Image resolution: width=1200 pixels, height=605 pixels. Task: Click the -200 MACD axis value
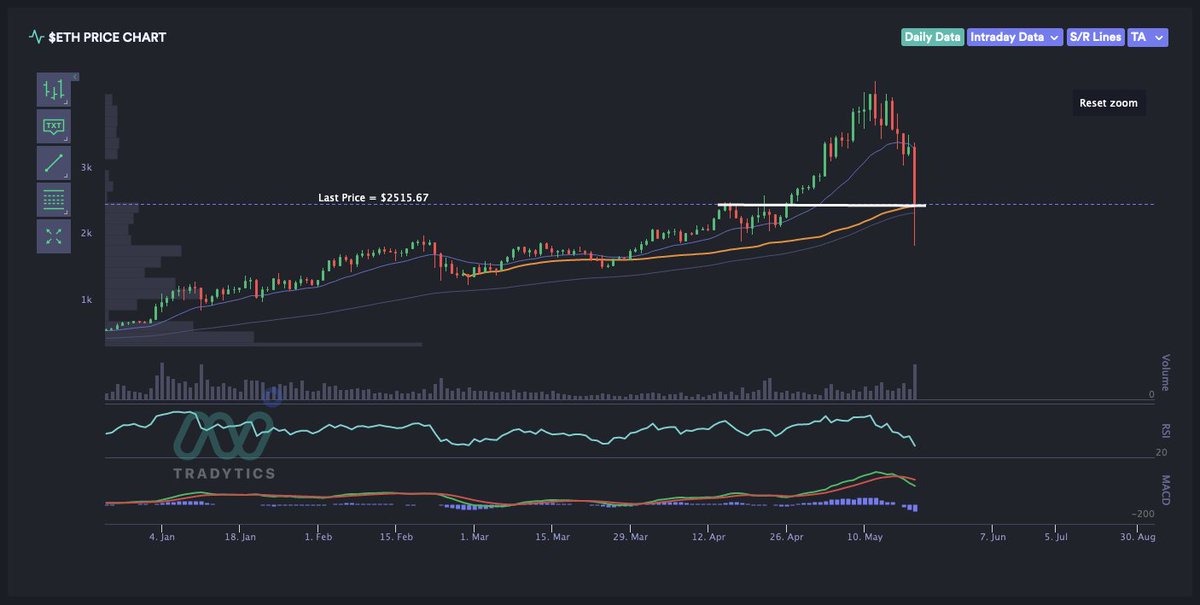1143,513
